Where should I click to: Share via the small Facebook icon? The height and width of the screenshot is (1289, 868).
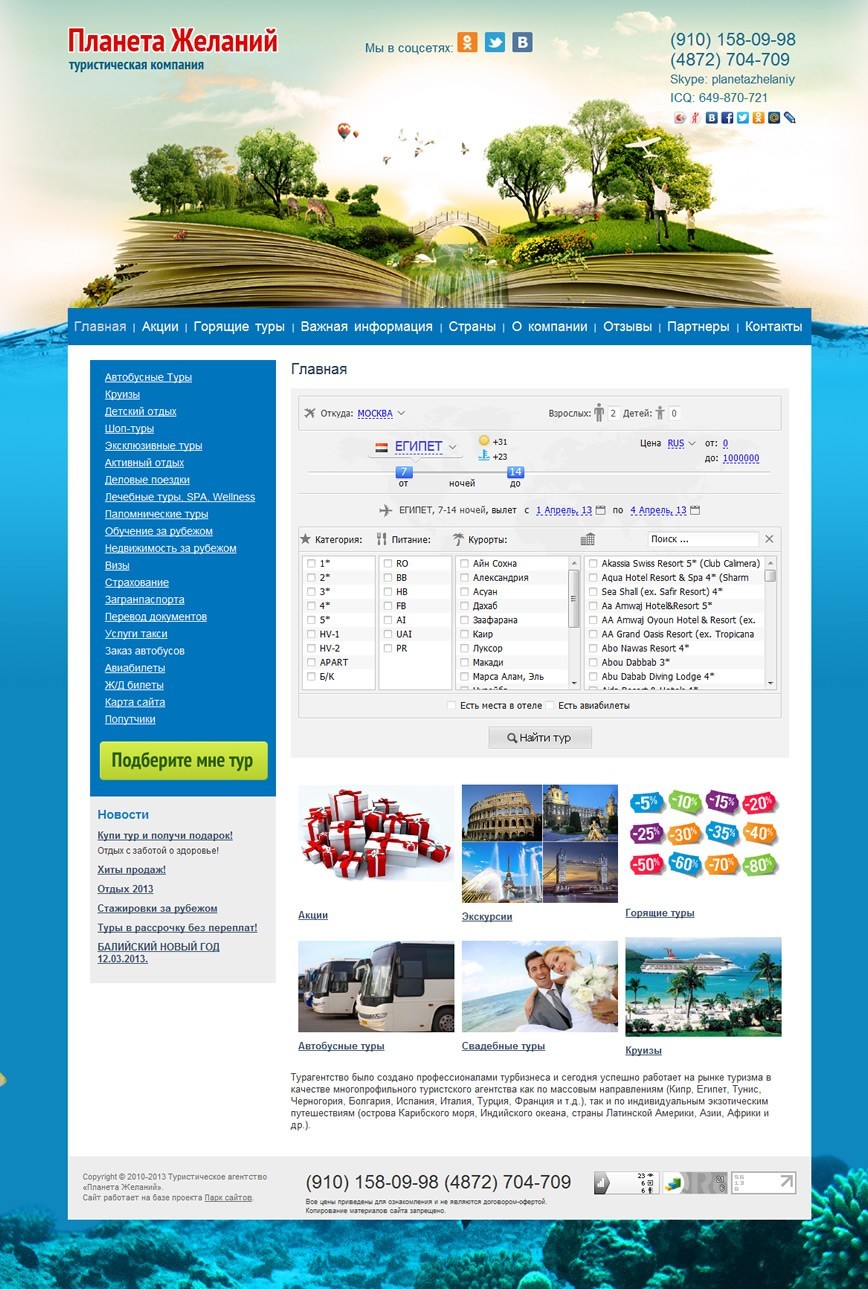[x=727, y=118]
